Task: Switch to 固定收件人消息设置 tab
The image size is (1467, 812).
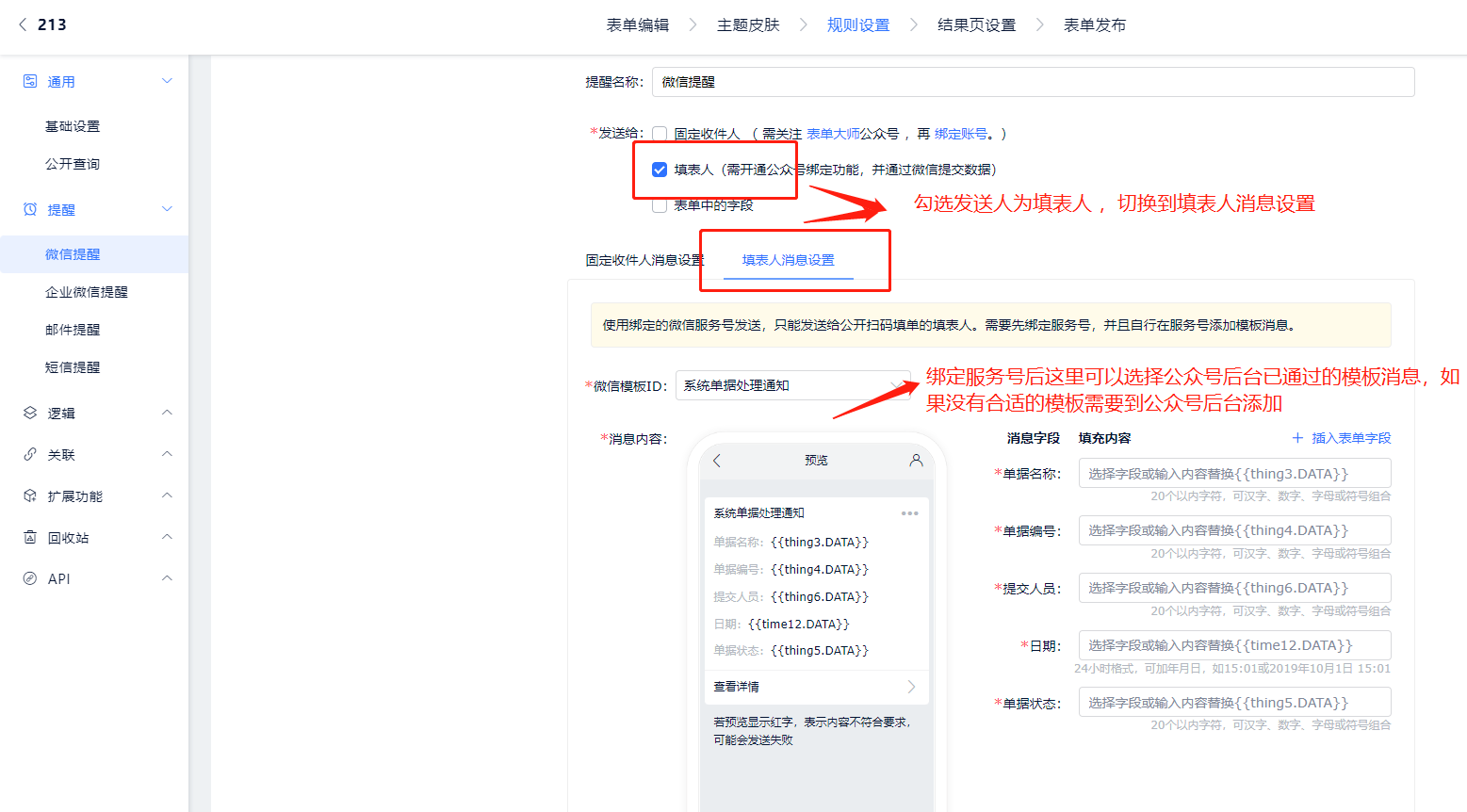Action: click(x=644, y=260)
